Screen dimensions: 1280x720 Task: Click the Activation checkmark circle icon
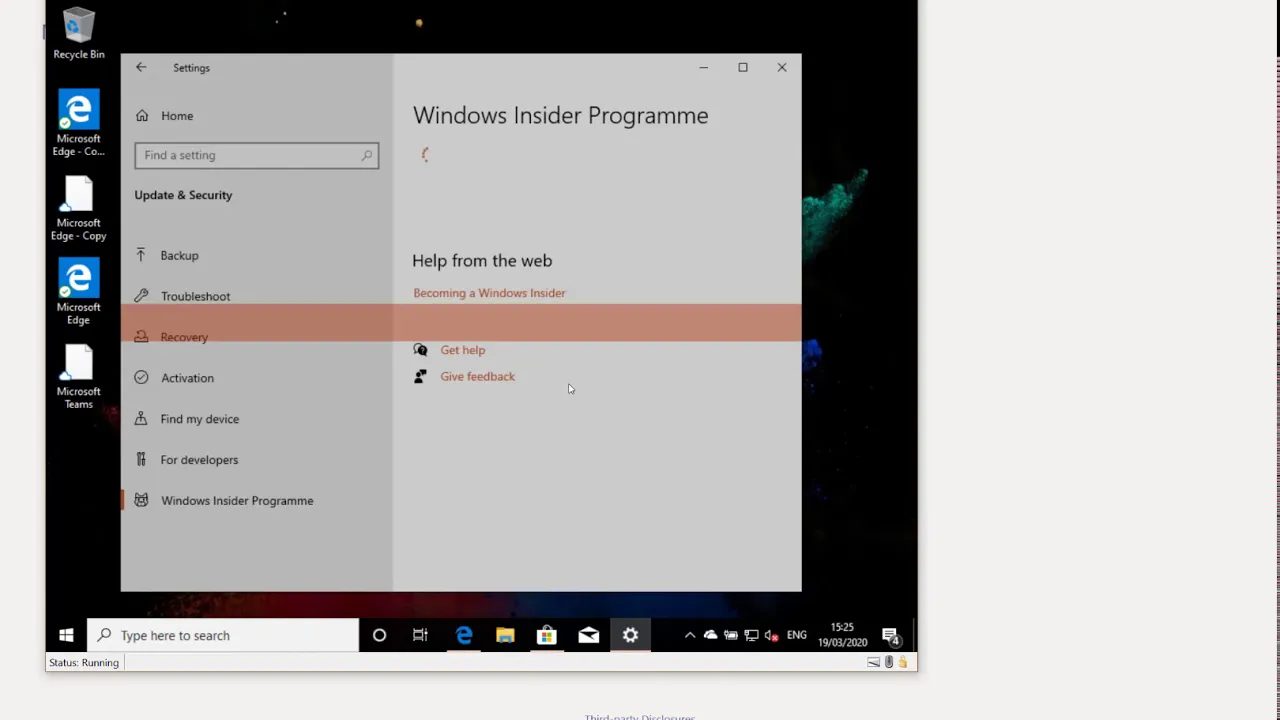(141, 378)
